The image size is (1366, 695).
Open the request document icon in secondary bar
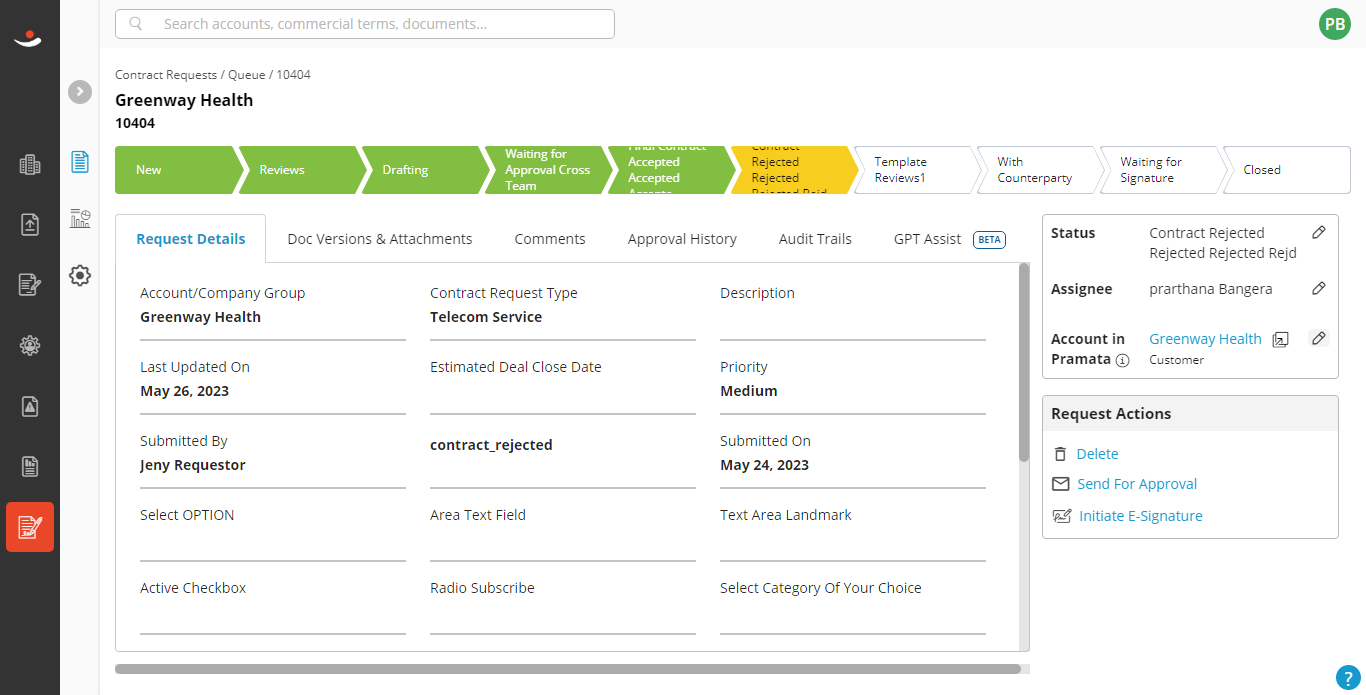80,162
